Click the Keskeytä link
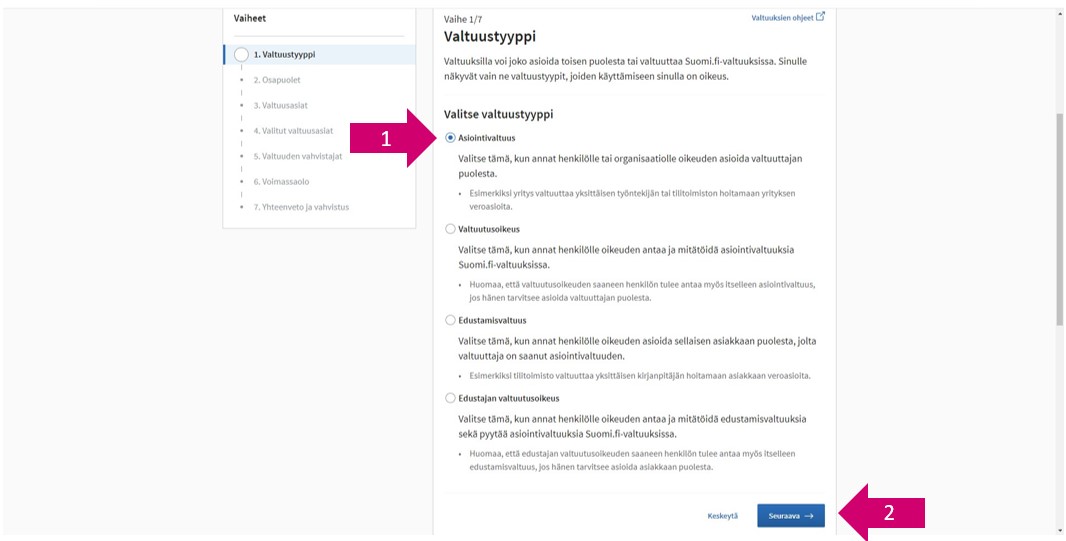 [722, 517]
